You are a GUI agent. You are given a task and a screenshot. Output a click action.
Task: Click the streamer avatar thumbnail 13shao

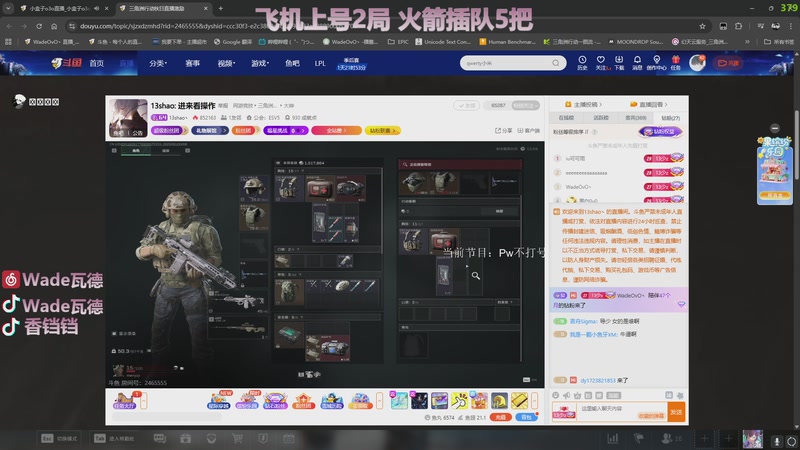(128, 118)
